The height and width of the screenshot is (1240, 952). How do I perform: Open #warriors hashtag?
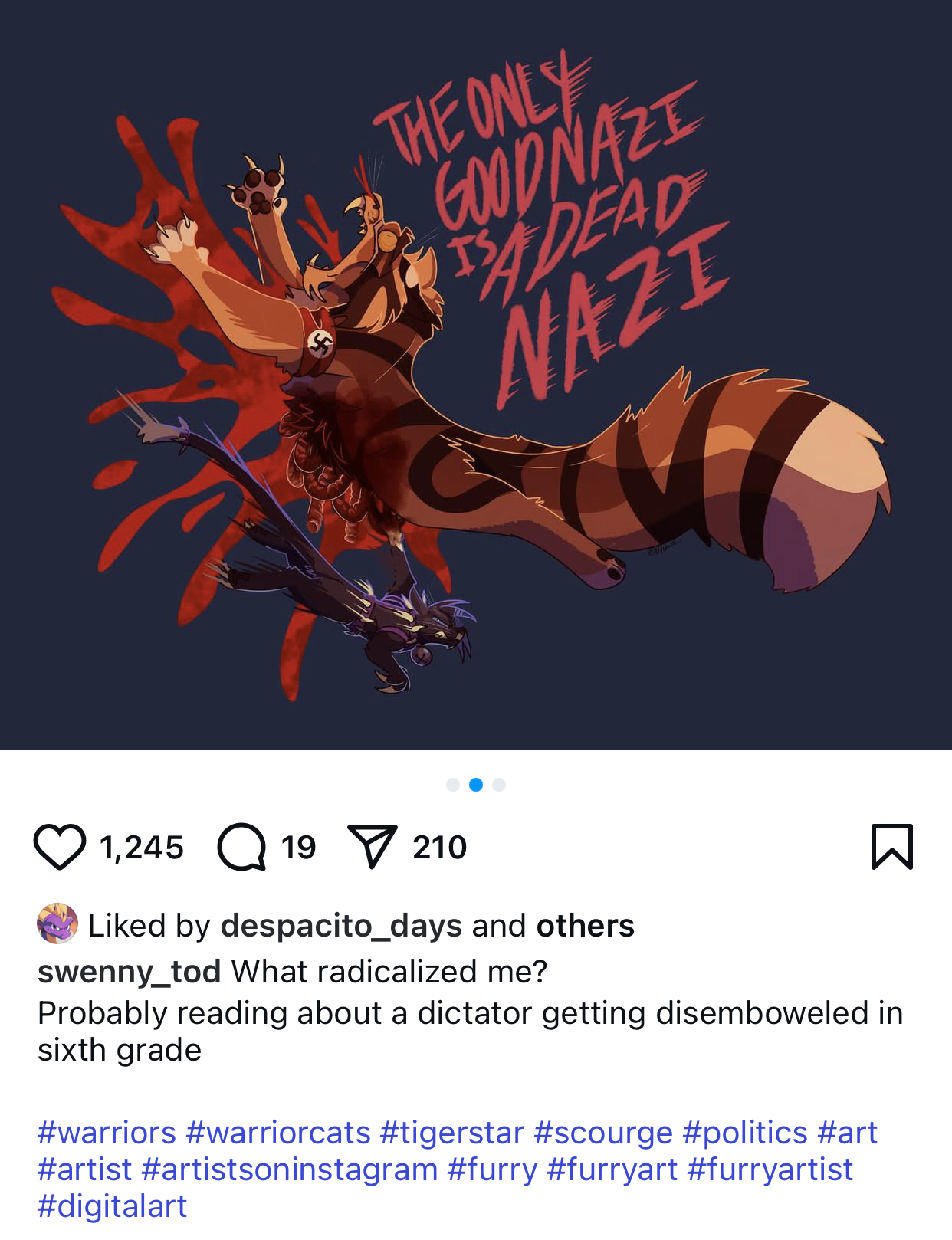coord(107,1133)
